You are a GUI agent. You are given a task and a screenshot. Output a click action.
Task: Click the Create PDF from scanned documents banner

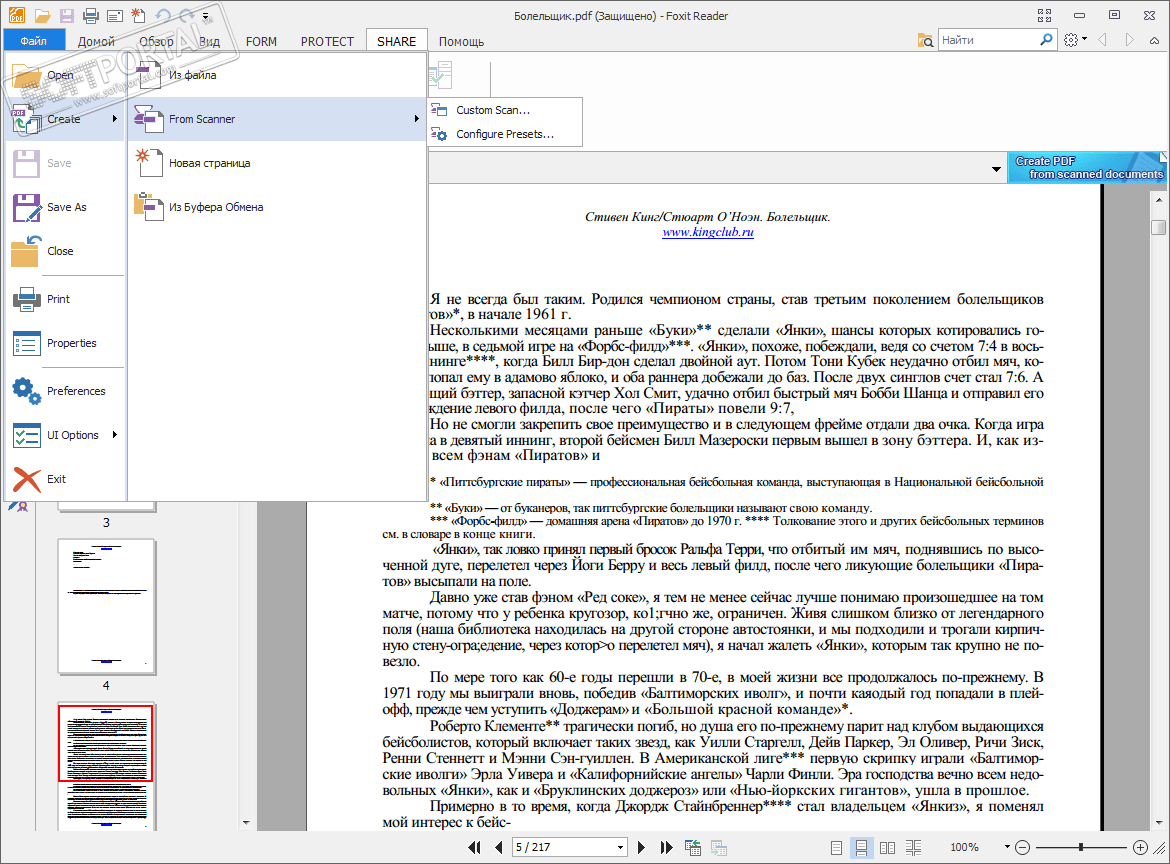pos(1087,167)
